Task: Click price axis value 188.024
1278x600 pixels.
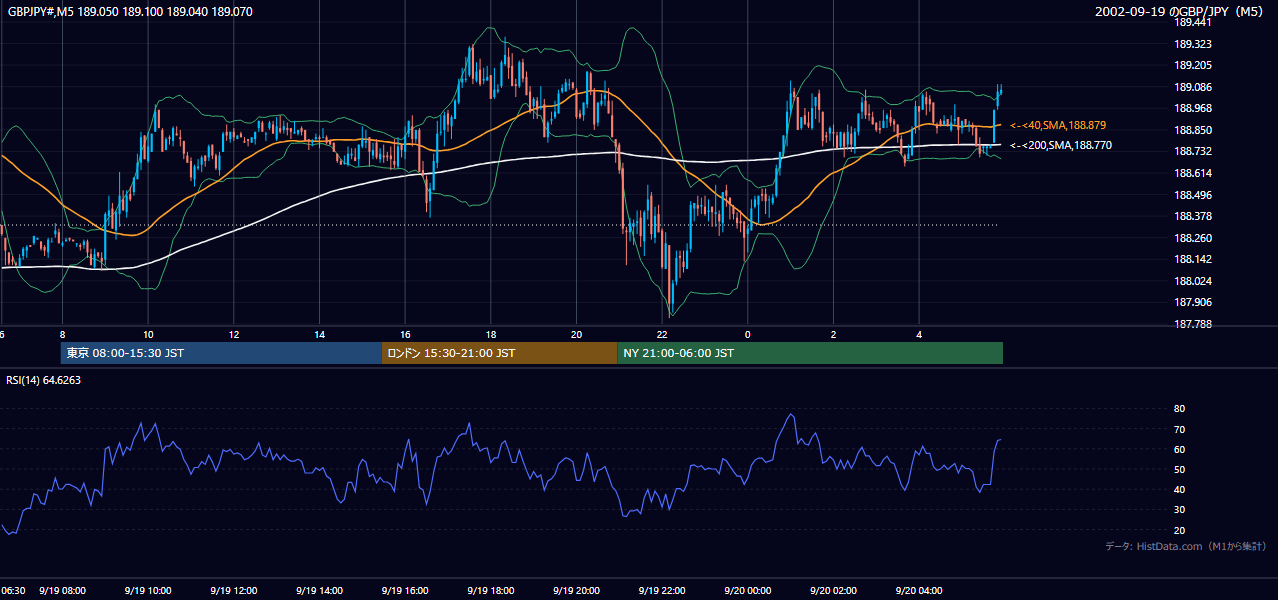Action: 1193,281
